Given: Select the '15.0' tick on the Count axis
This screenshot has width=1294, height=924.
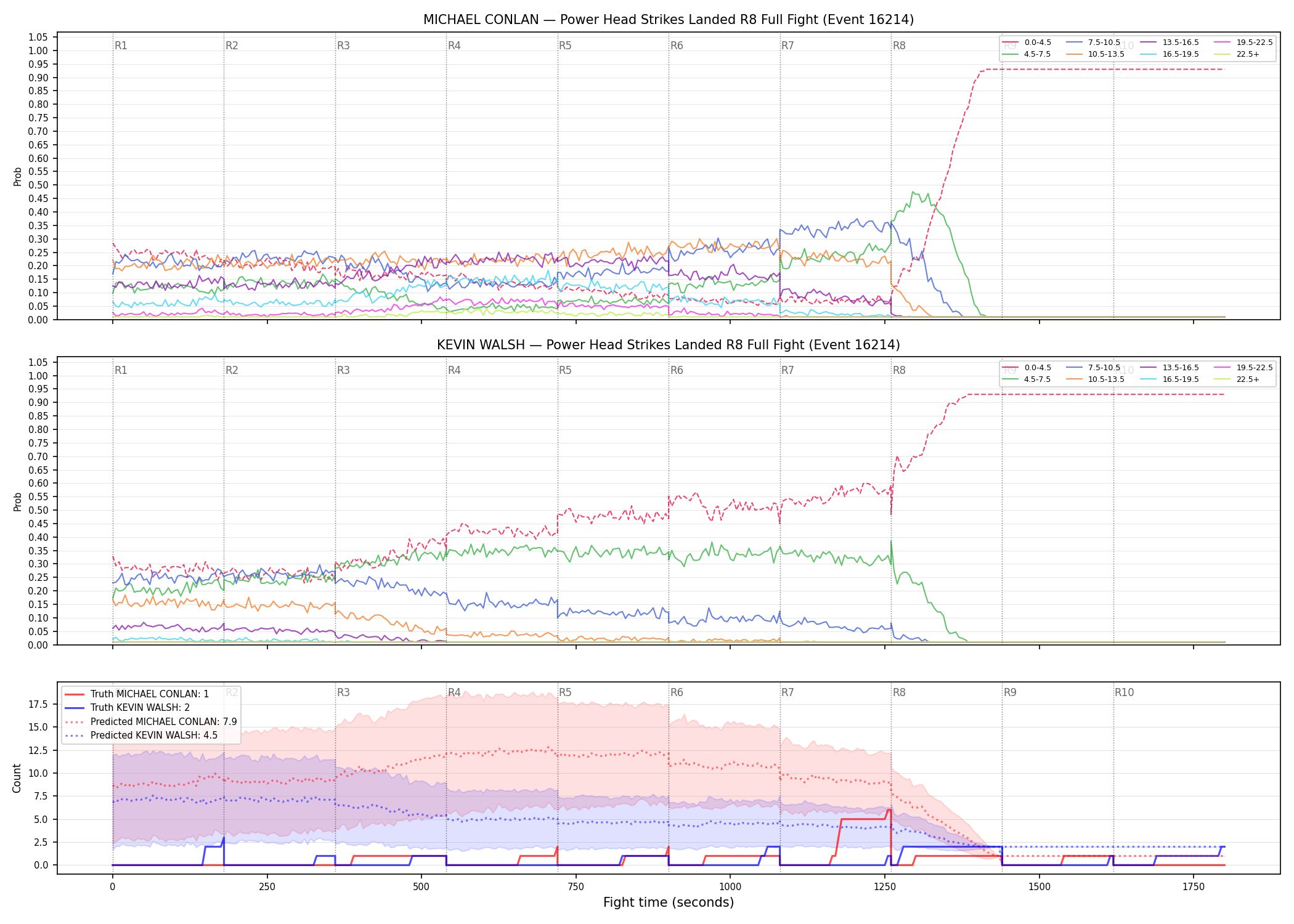Looking at the screenshot, I should pyautogui.click(x=38, y=727).
